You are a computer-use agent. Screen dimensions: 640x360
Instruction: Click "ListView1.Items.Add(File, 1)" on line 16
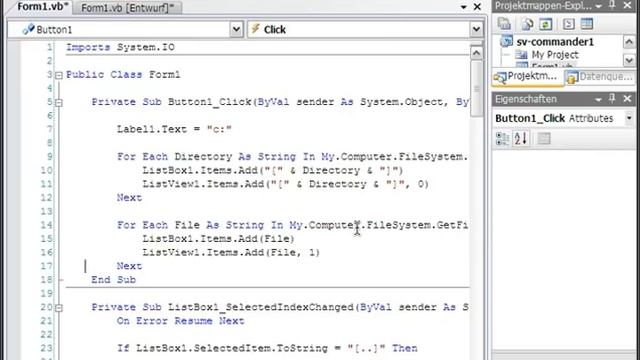[231, 253]
